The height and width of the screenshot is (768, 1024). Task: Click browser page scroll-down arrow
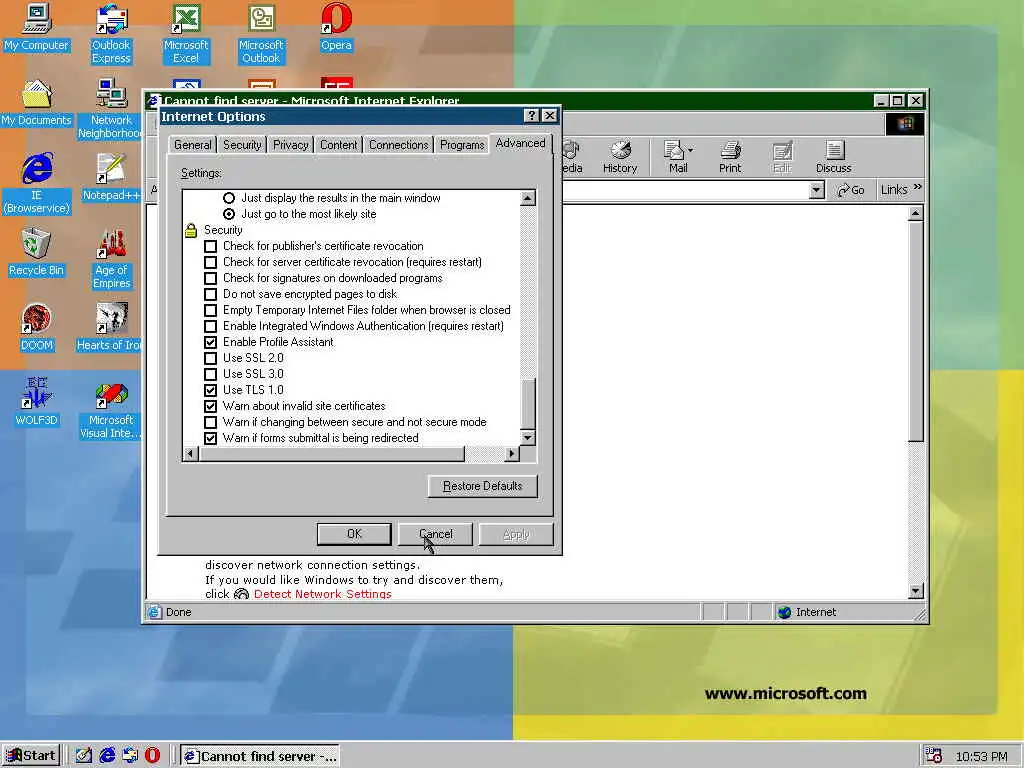coord(916,591)
